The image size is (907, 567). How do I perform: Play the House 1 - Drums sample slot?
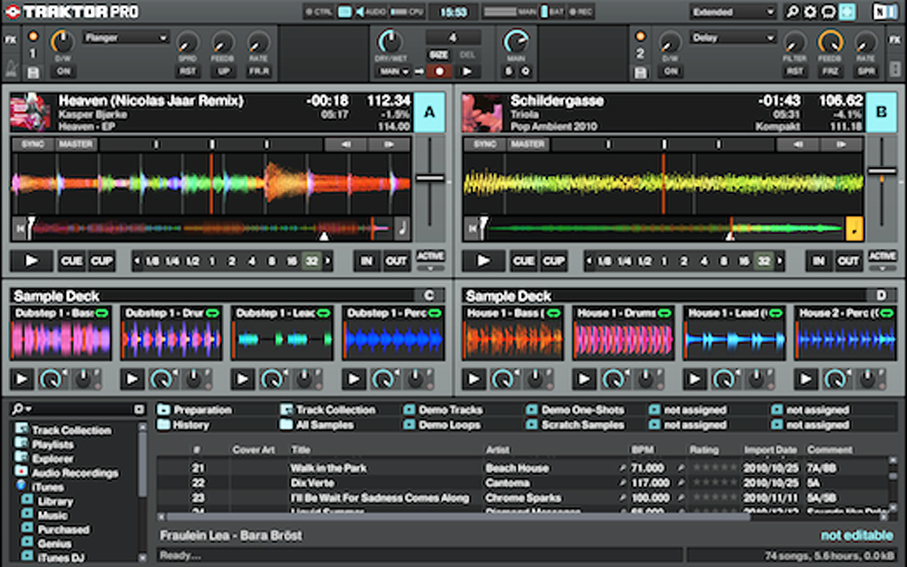(584, 380)
